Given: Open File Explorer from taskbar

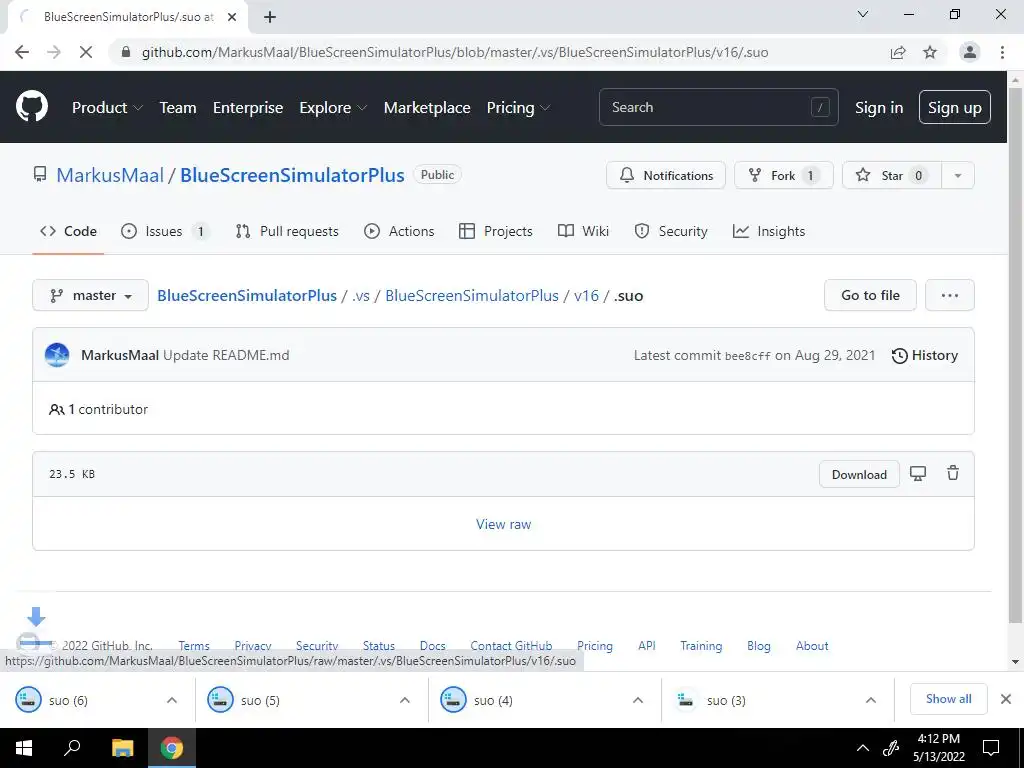Looking at the screenshot, I should 122,748.
